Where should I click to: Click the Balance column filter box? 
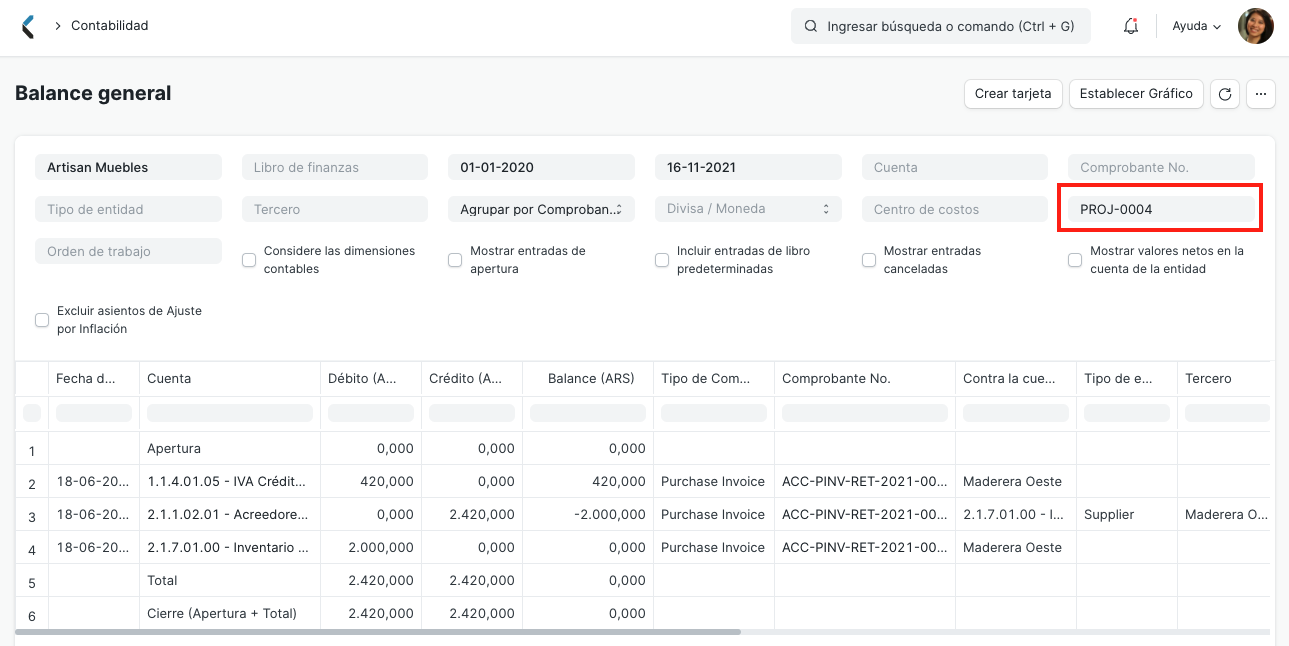click(587, 413)
